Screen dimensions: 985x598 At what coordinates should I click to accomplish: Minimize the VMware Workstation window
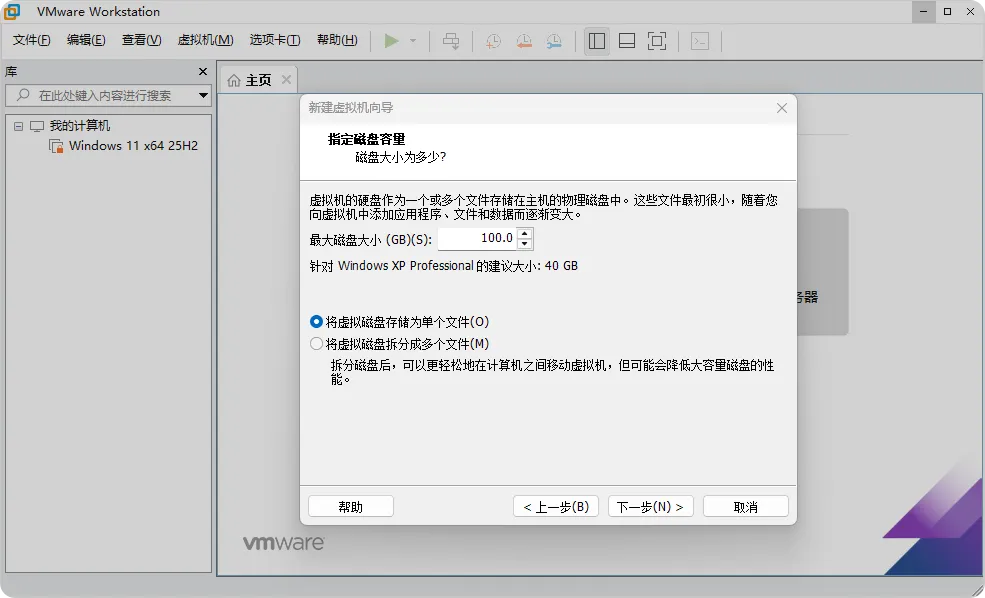(x=923, y=11)
